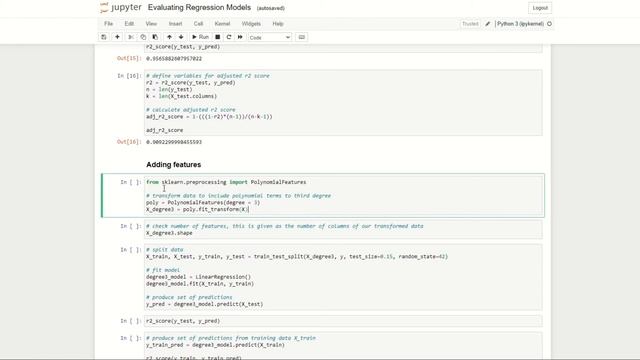Cut selected cells with scissors icon
This screenshot has width=640, height=360.
131,37
